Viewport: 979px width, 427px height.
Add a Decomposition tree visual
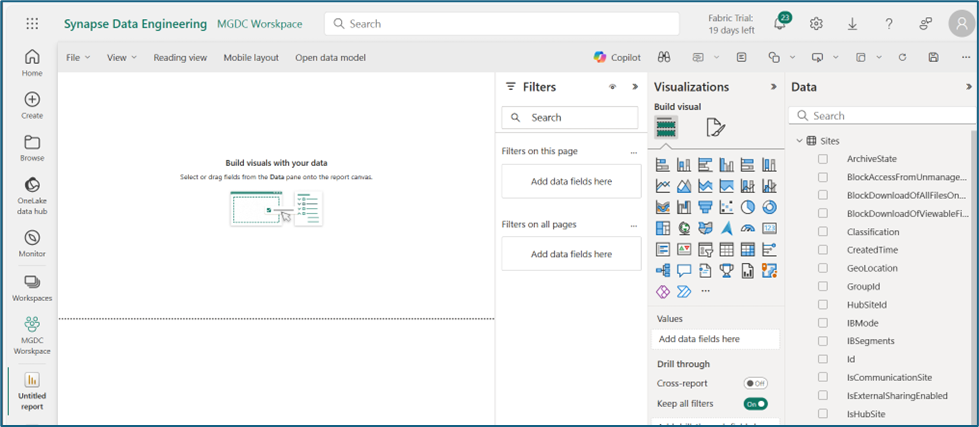[x=663, y=271]
